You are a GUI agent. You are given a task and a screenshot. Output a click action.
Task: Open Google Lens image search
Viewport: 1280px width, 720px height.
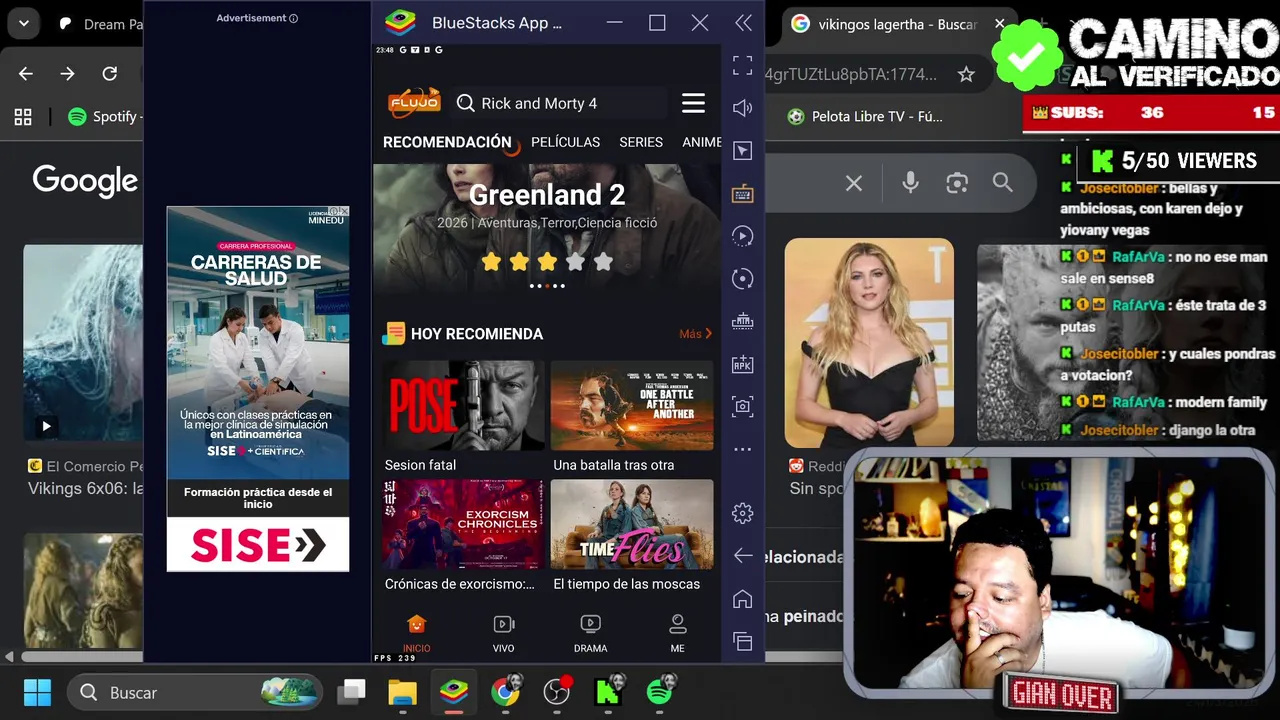click(x=957, y=183)
